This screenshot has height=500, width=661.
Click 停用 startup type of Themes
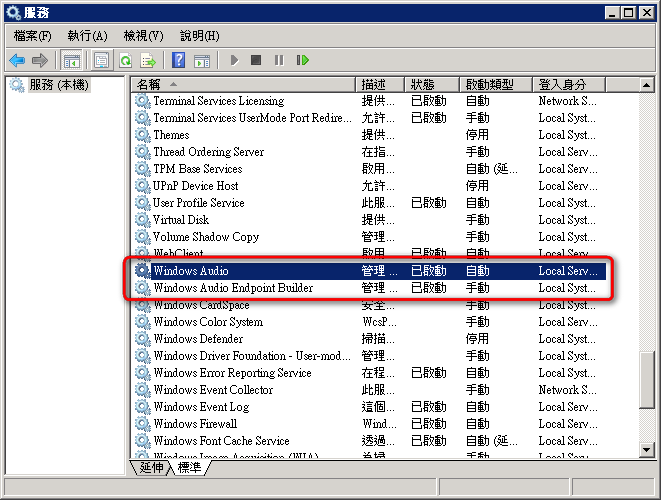(x=477, y=135)
